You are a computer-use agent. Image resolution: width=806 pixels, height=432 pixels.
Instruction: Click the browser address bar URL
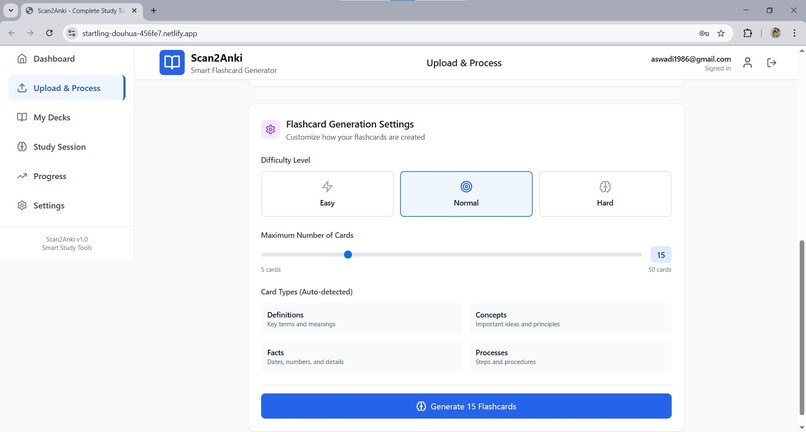(x=139, y=33)
